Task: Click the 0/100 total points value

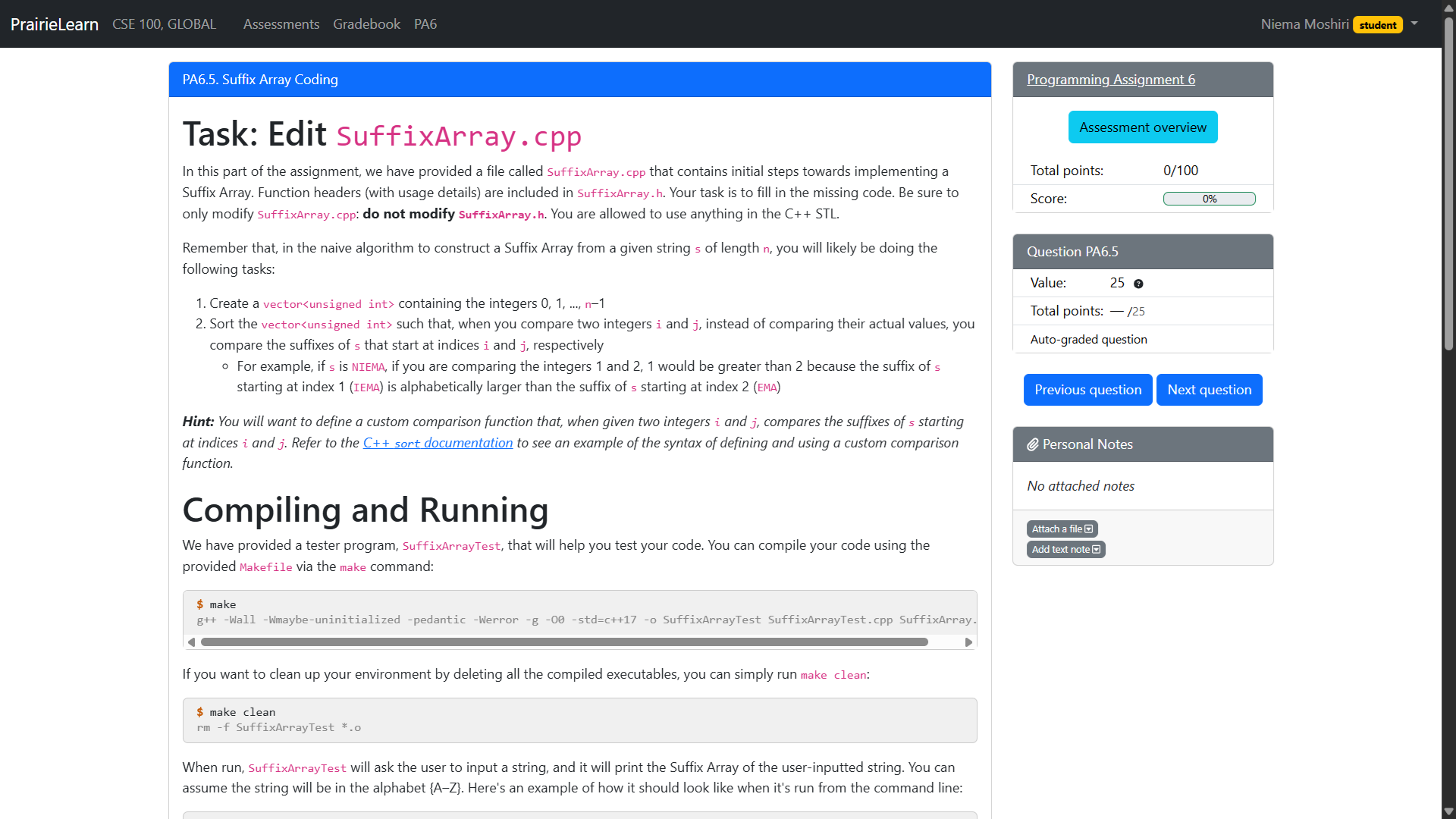Action: 1181,171
